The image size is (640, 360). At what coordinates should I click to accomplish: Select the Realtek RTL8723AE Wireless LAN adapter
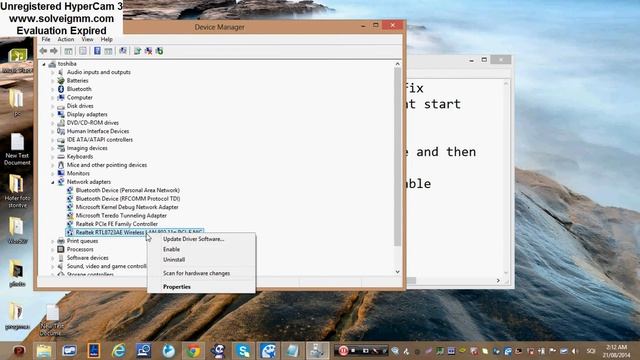point(135,233)
